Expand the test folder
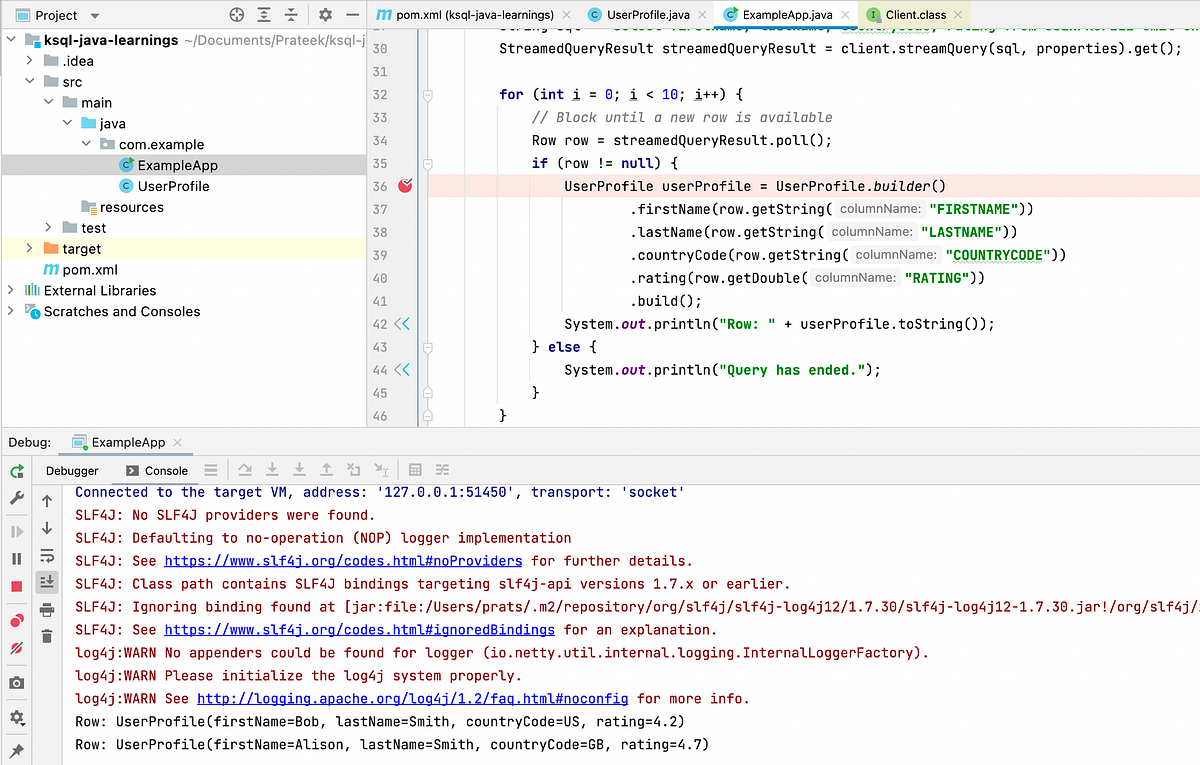Viewport: 1200px width, 765px height. pos(49,228)
